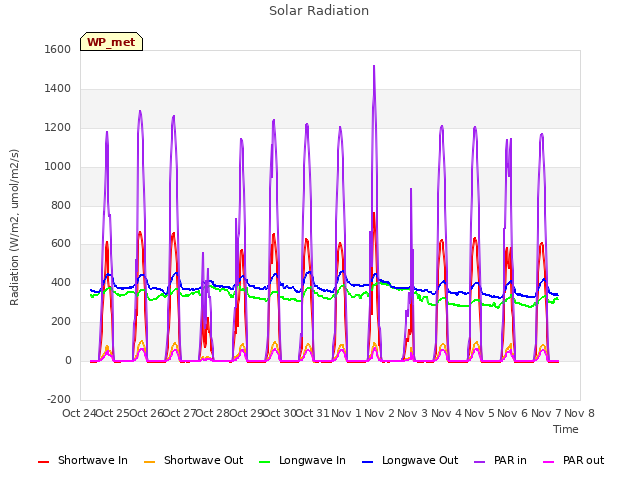Click the Nov 2 x-axis label
The image size is (640, 480).
click(x=380, y=413)
